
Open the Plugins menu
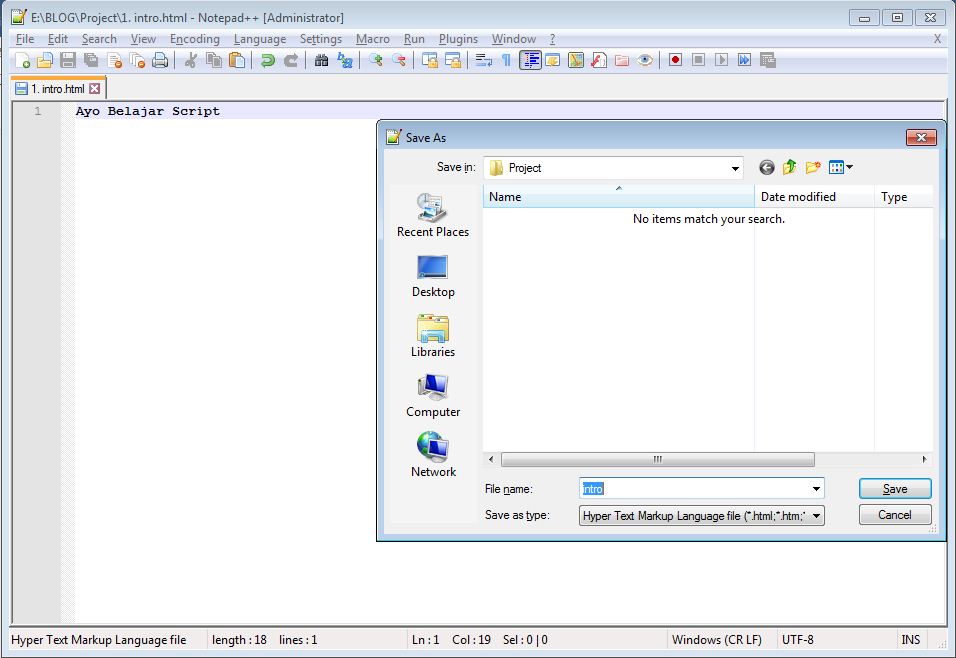pos(458,39)
